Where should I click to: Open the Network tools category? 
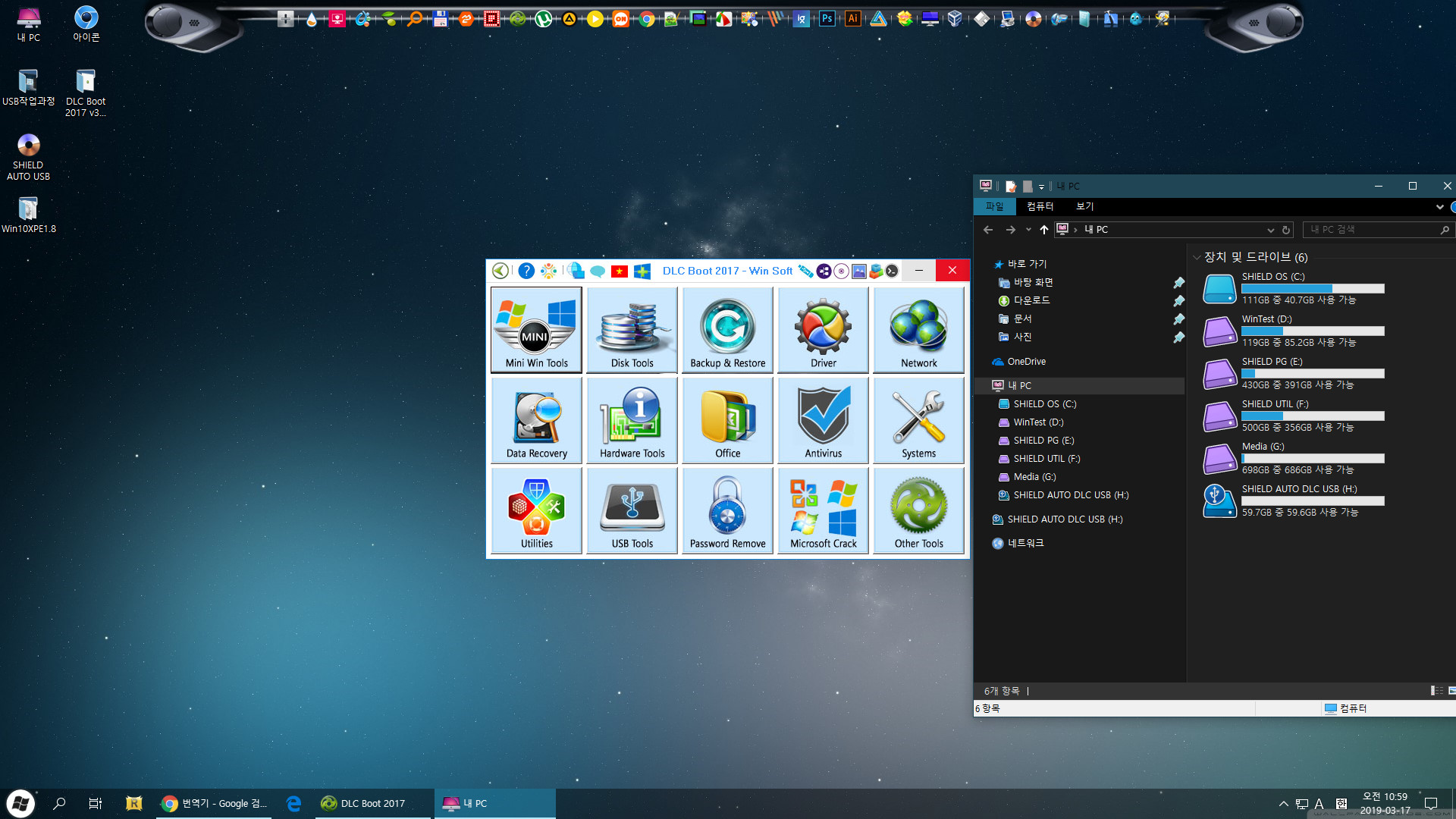(x=918, y=330)
